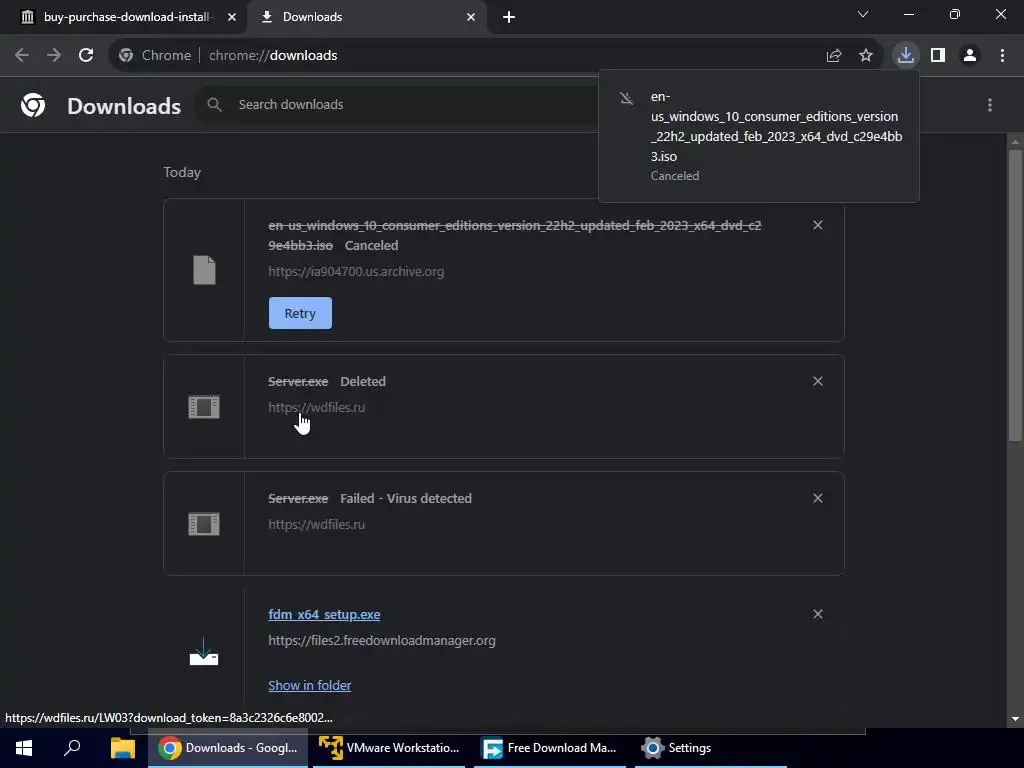The image size is (1024, 768).
Task: Click the downloads page vertical scrollbar thumb
Action: 1015,296
